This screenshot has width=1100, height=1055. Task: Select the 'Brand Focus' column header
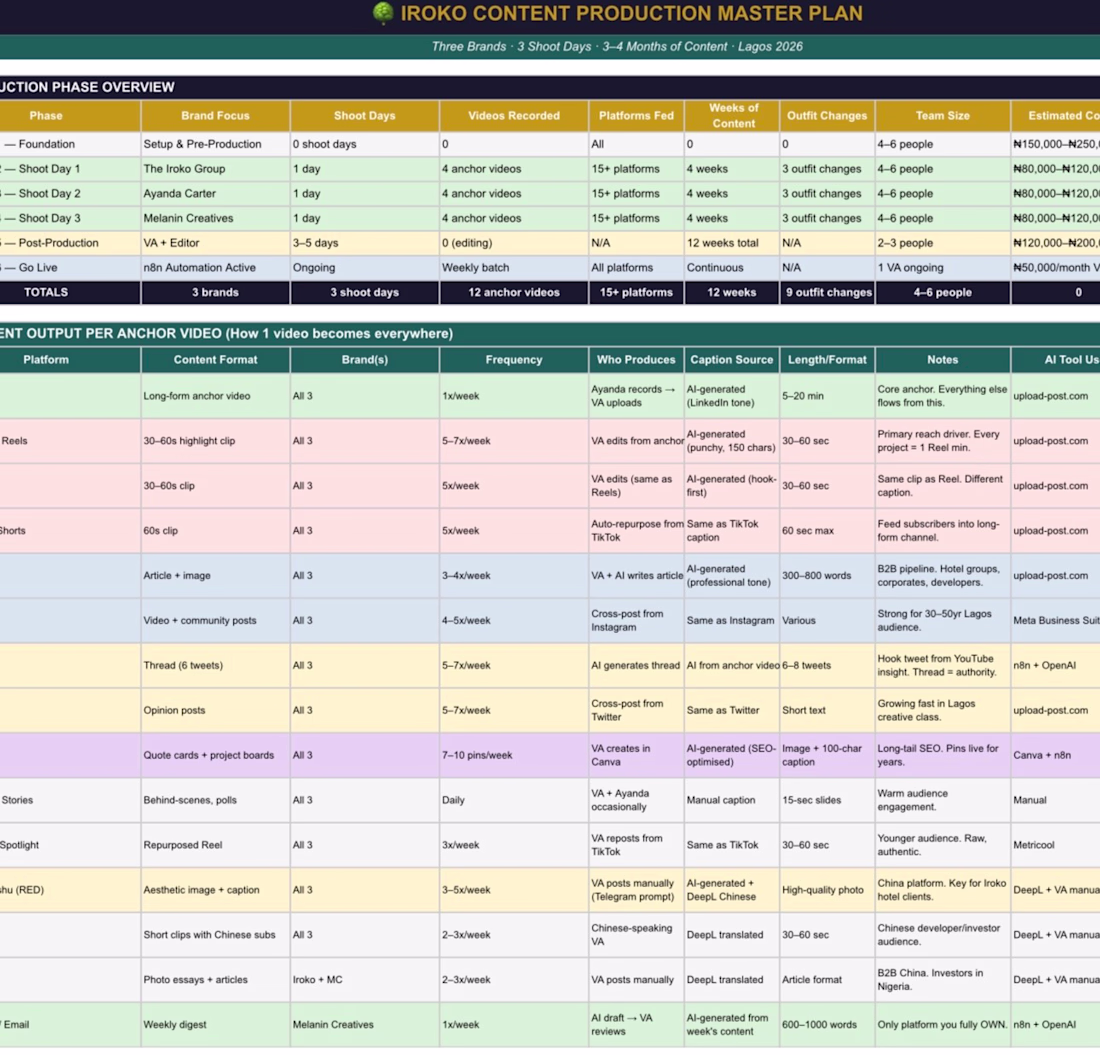click(x=215, y=116)
